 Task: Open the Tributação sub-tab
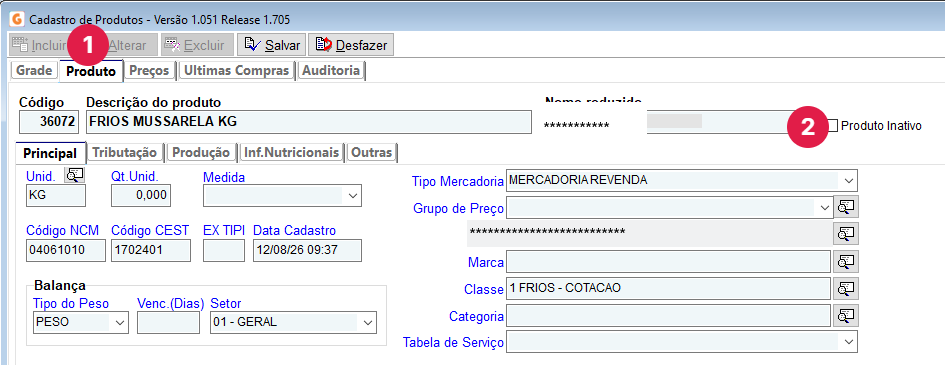[125, 152]
